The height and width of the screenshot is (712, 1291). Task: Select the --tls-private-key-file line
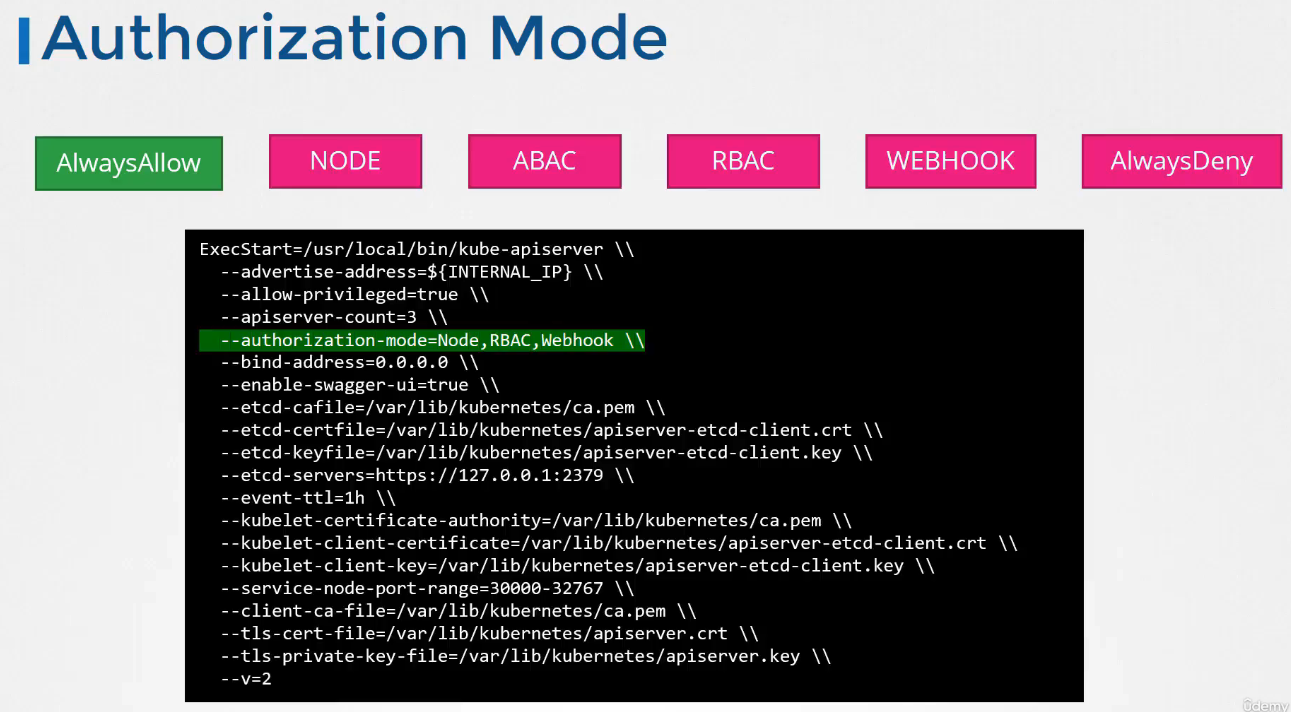[x=526, y=656]
